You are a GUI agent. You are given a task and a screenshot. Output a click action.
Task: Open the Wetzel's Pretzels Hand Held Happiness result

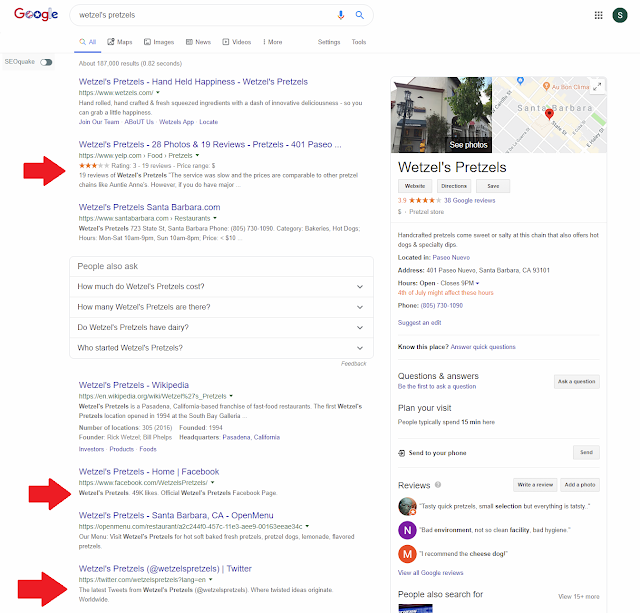tap(193, 82)
